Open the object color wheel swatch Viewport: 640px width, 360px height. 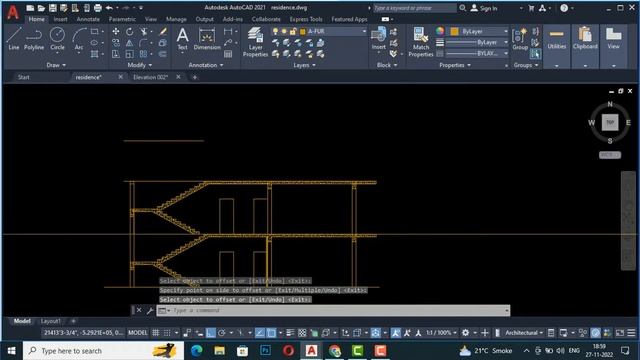point(440,31)
